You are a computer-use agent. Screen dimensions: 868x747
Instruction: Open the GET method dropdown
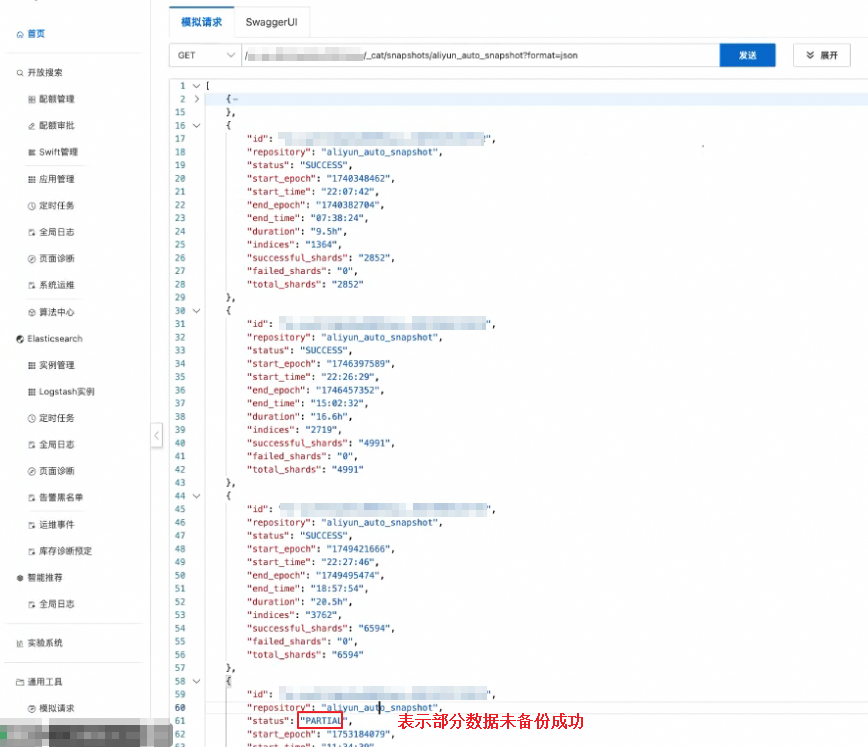pos(205,55)
